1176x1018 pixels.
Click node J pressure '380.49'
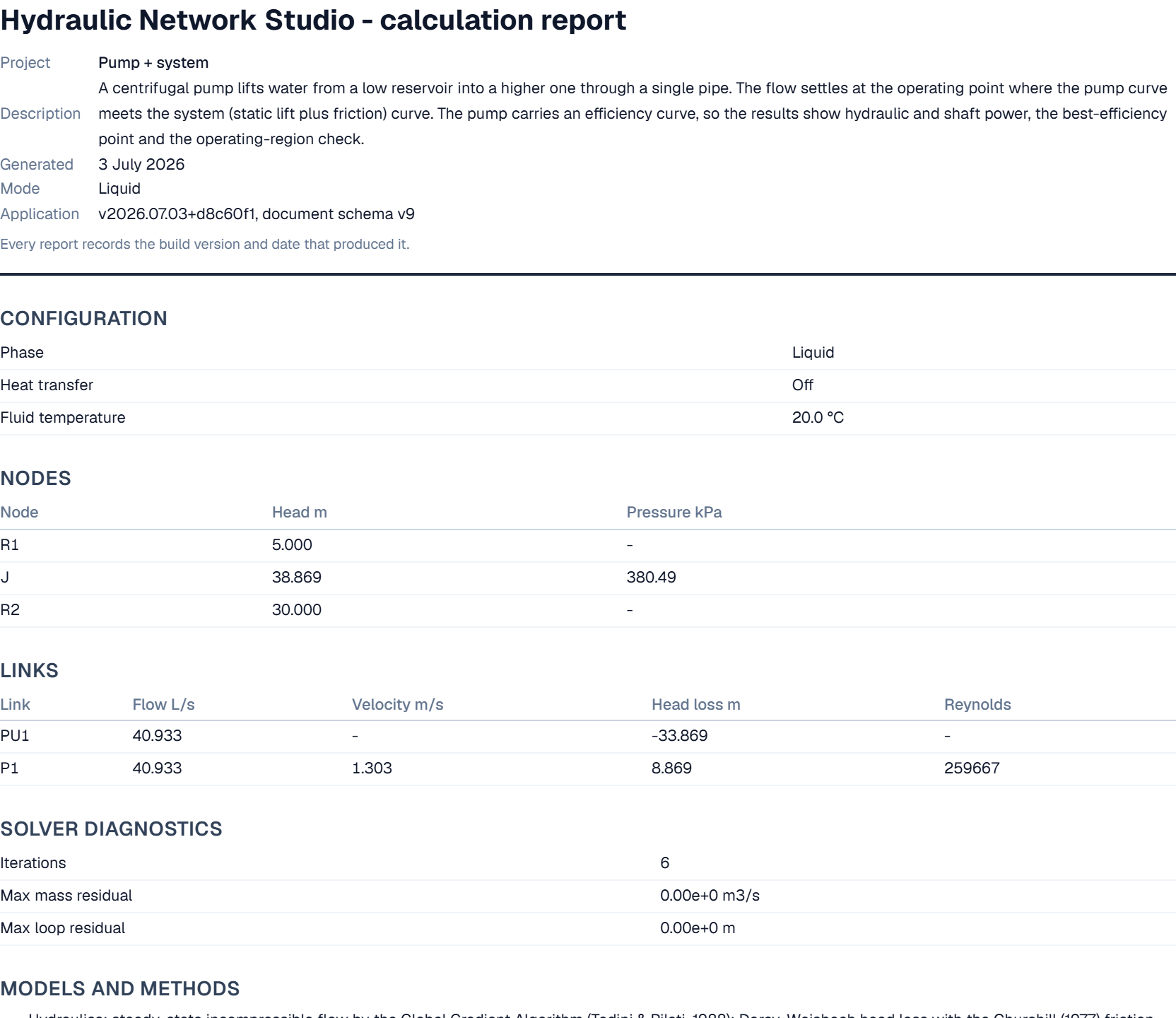pyautogui.click(x=651, y=577)
